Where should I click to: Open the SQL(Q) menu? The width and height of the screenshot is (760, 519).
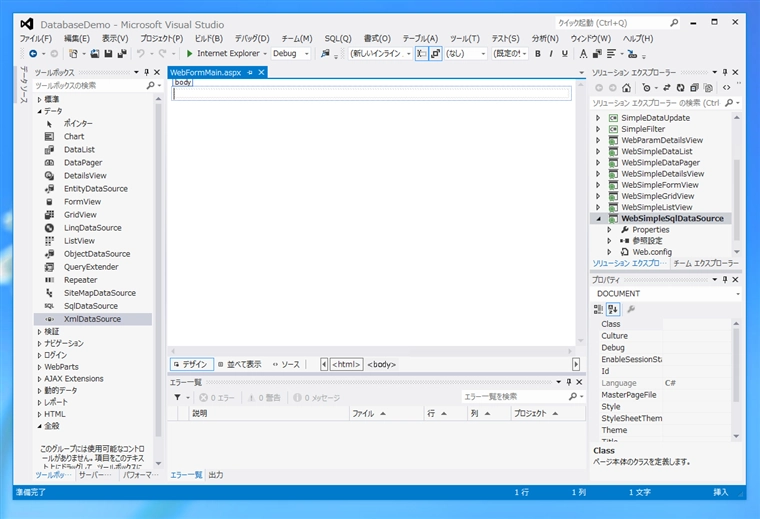tap(338, 38)
